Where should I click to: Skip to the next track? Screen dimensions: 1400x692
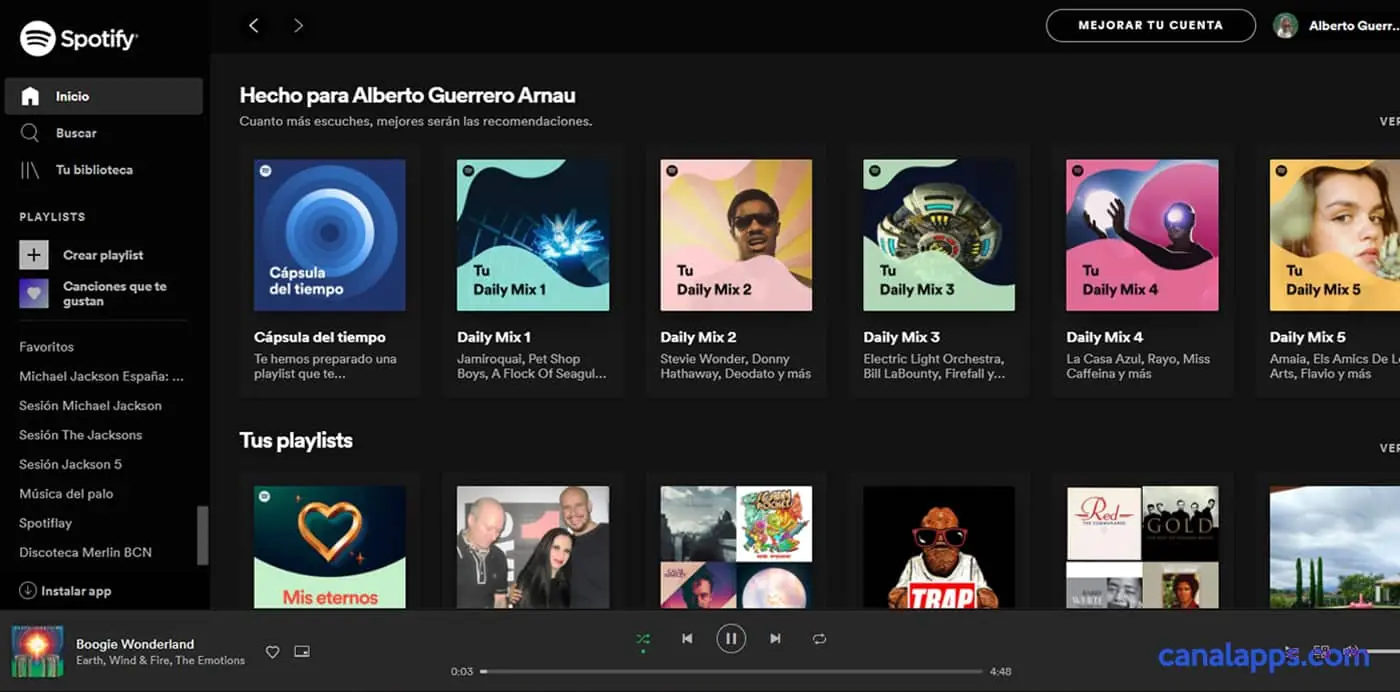(775, 638)
